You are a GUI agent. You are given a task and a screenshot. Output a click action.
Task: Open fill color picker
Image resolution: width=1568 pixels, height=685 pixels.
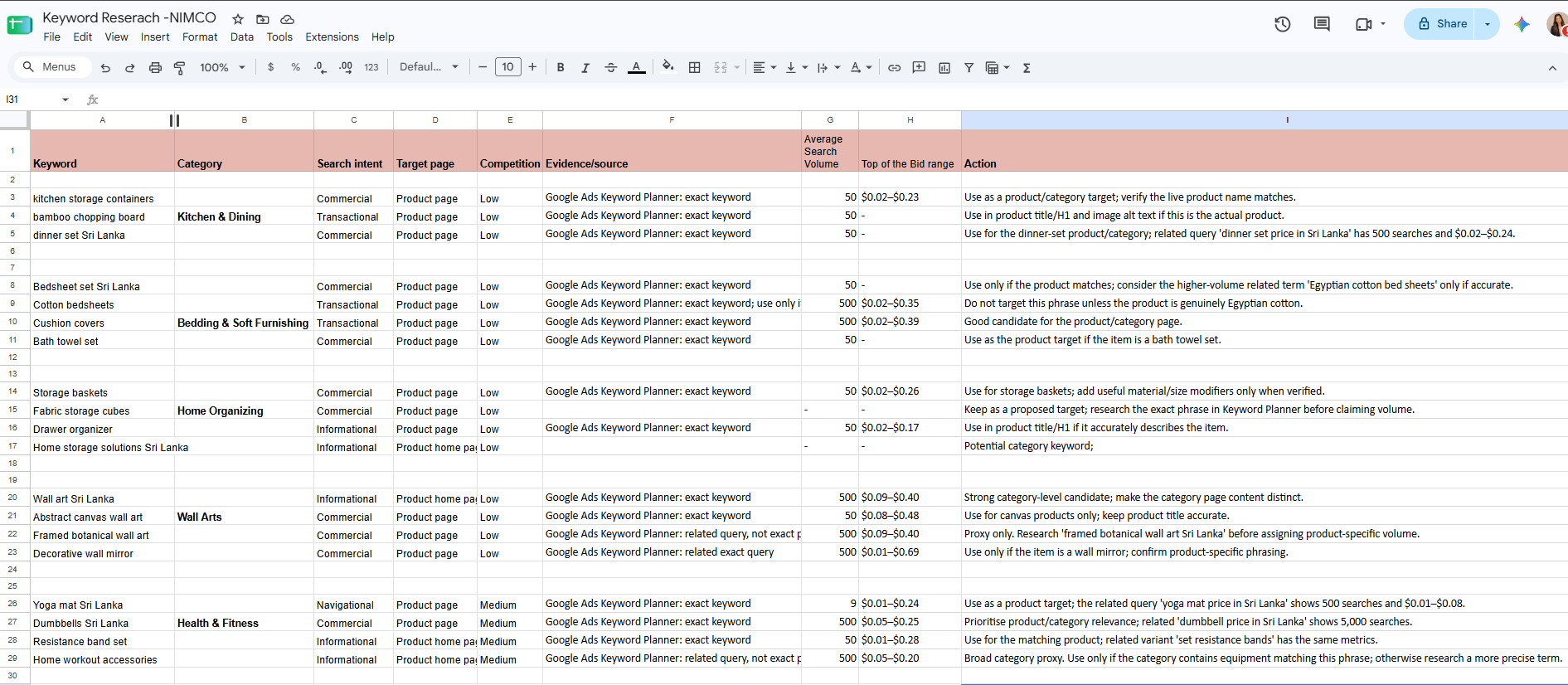click(668, 67)
